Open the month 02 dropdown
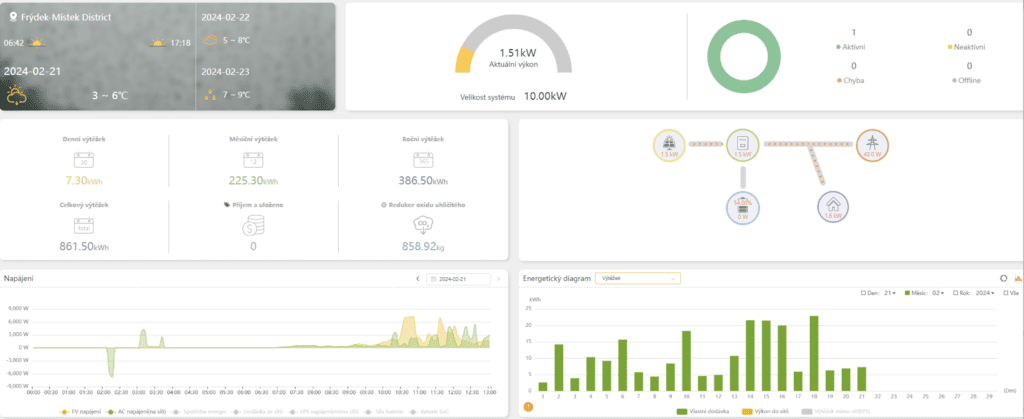Viewport: 1024px width, 419px height. point(938,294)
